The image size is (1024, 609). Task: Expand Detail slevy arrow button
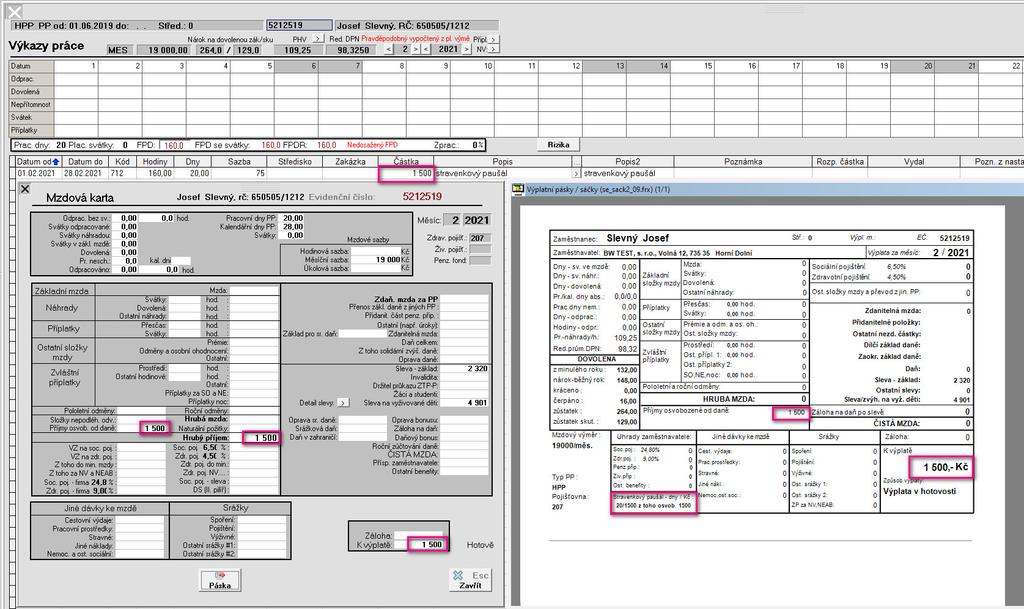click(x=343, y=403)
